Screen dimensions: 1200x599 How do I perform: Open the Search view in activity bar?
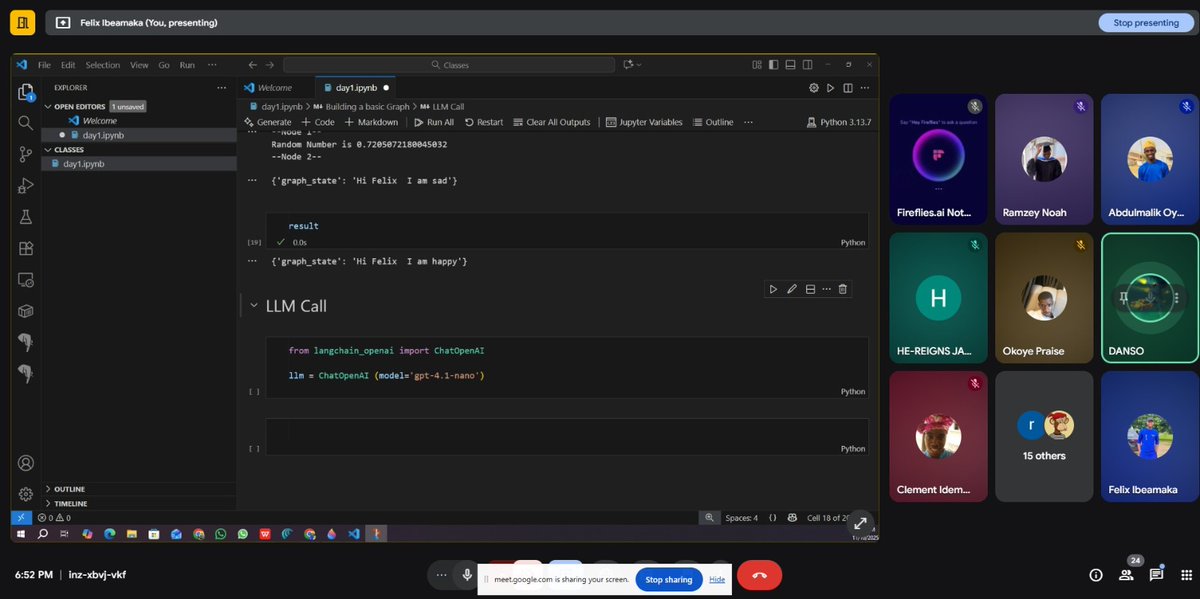pos(26,123)
